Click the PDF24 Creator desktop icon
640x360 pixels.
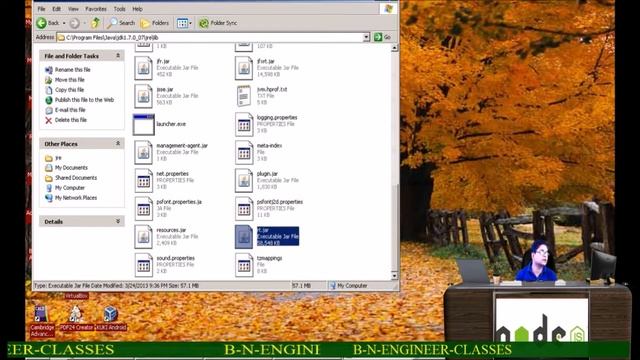(x=76, y=318)
